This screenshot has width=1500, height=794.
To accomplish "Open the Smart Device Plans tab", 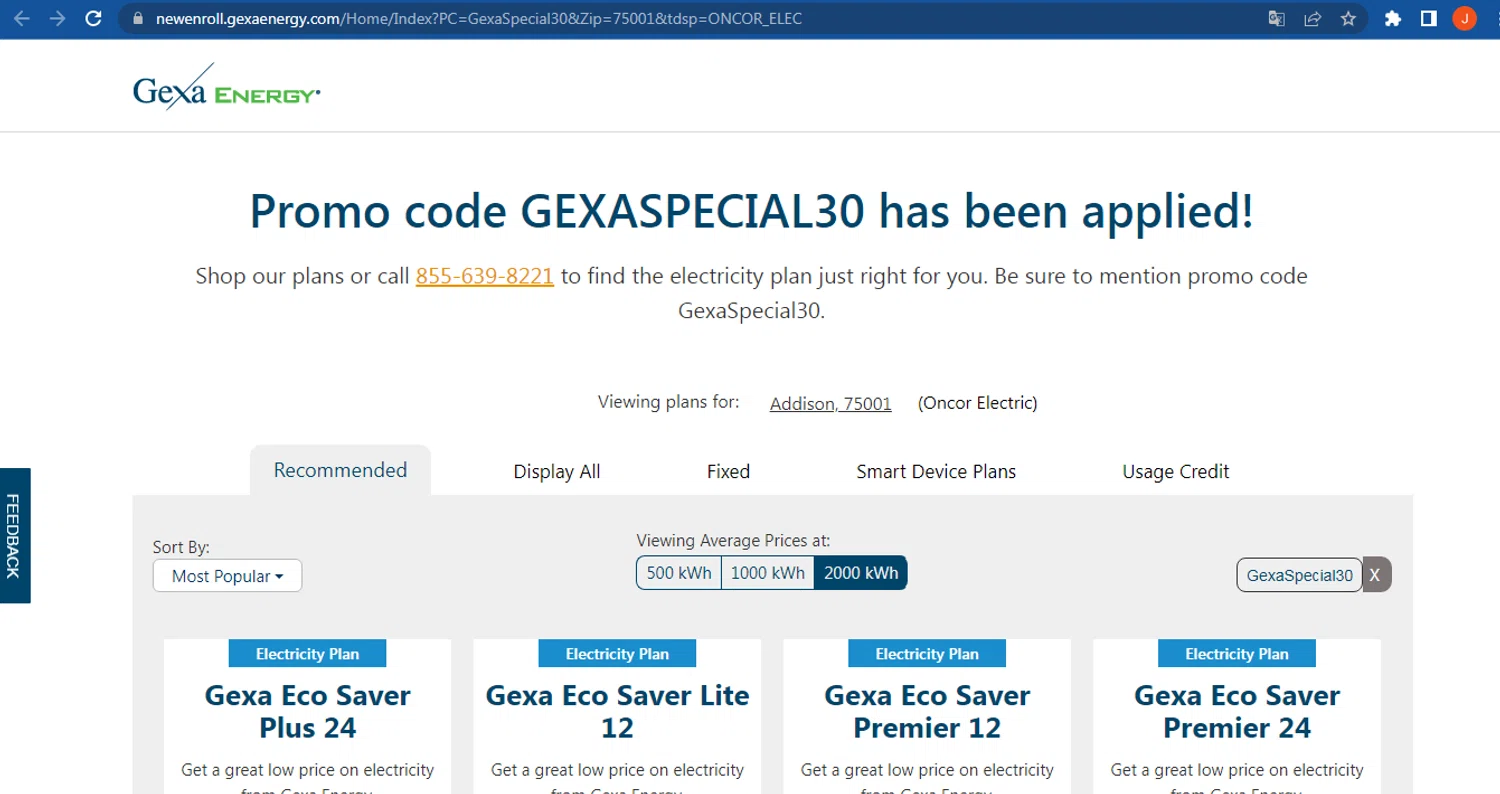I will [x=936, y=471].
